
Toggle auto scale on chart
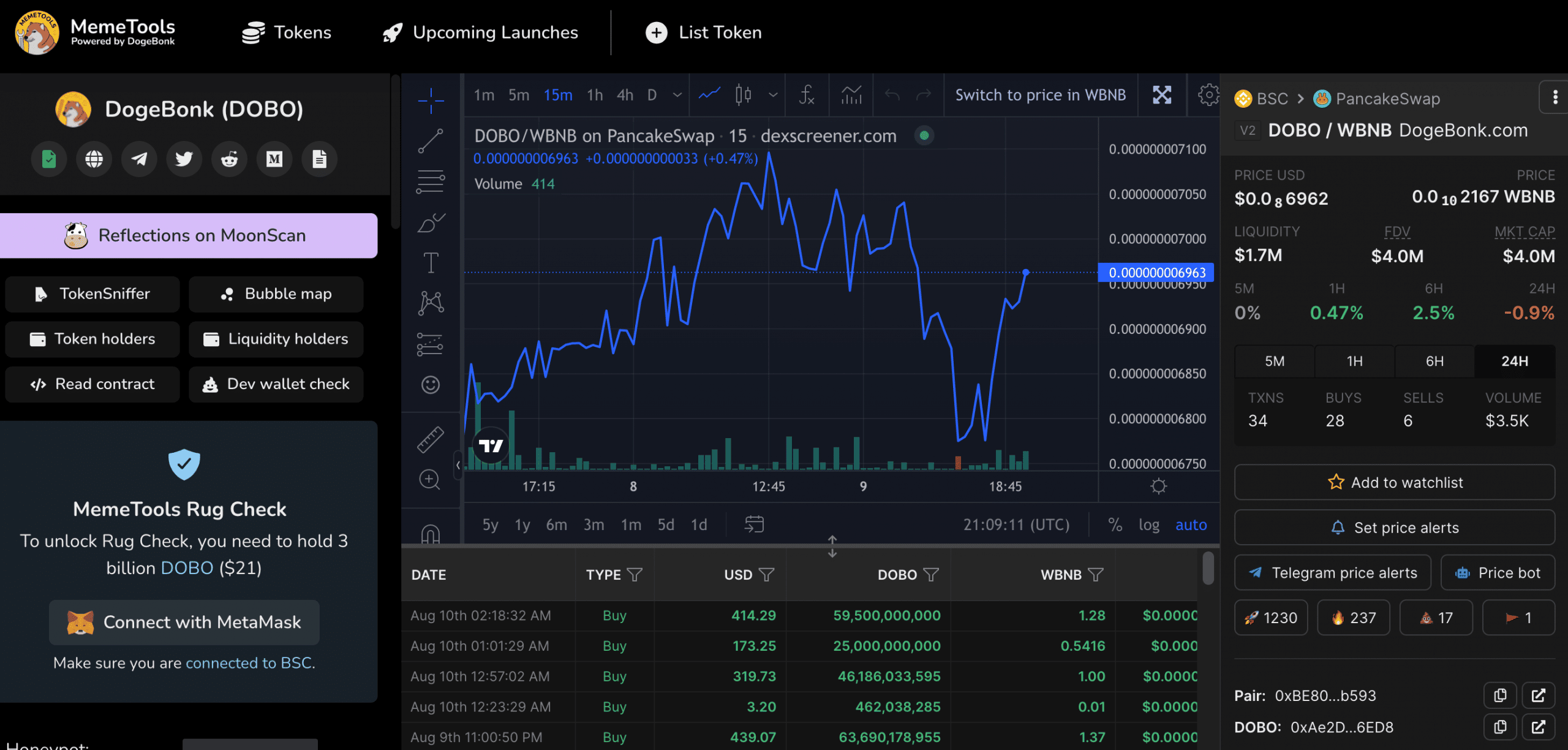point(1191,525)
